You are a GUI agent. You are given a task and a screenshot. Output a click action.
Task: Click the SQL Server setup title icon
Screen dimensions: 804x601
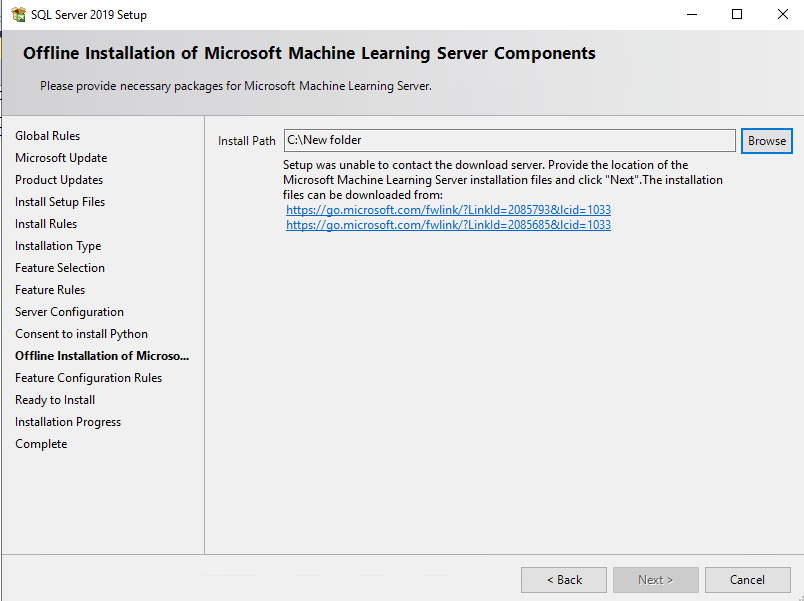(x=18, y=14)
